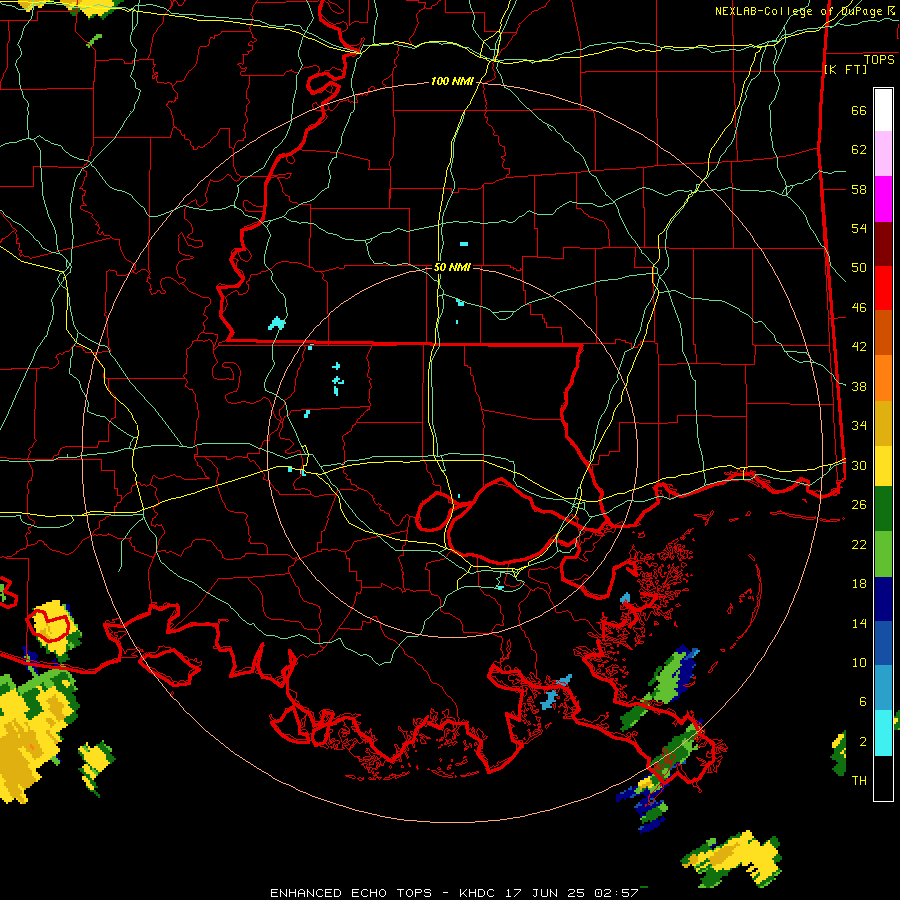The width and height of the screenshot is (900, 900).
Task: Click the '34' legend value
Action: 859,426
